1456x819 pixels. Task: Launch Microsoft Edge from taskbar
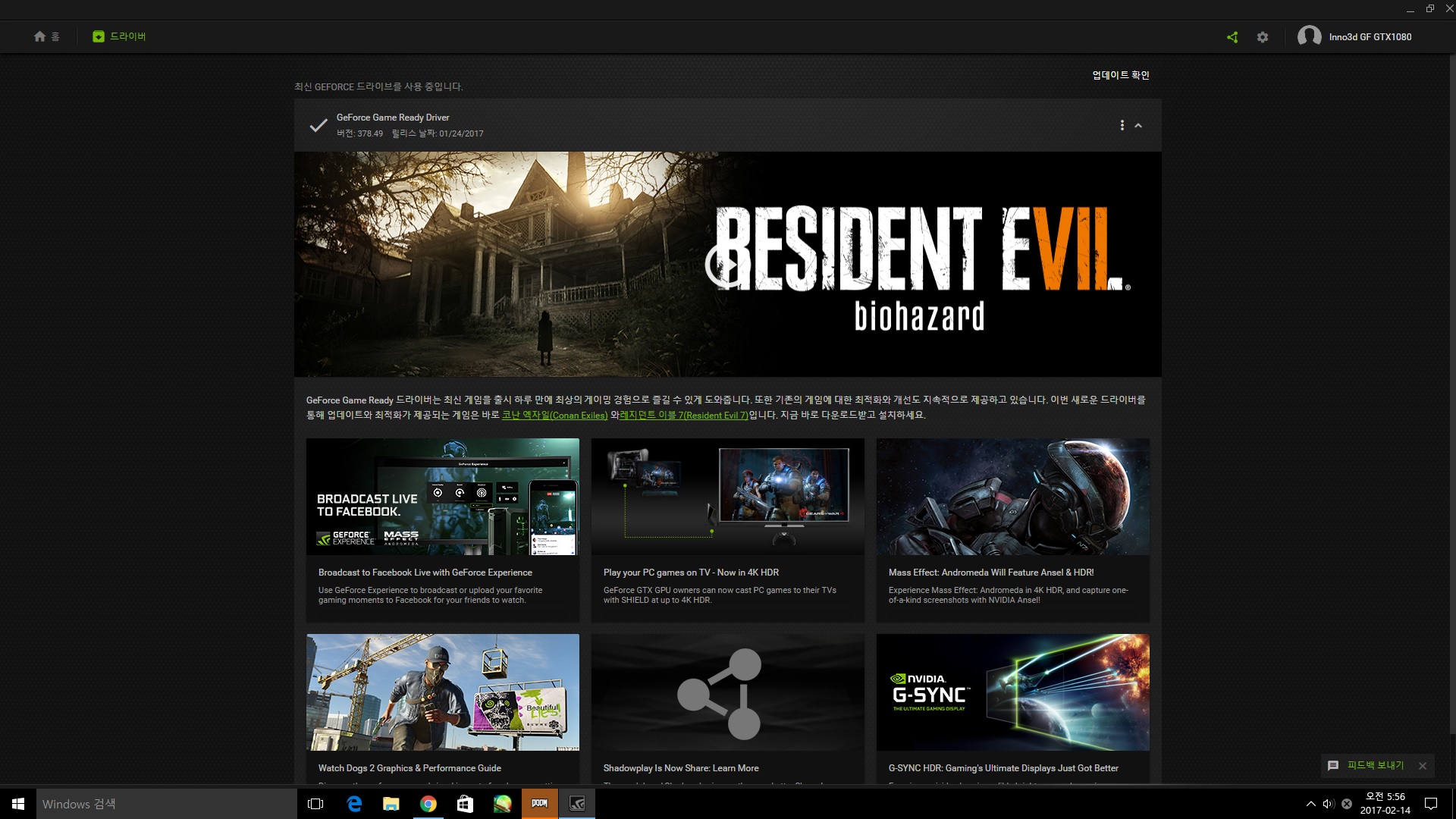tap(354, 804)
